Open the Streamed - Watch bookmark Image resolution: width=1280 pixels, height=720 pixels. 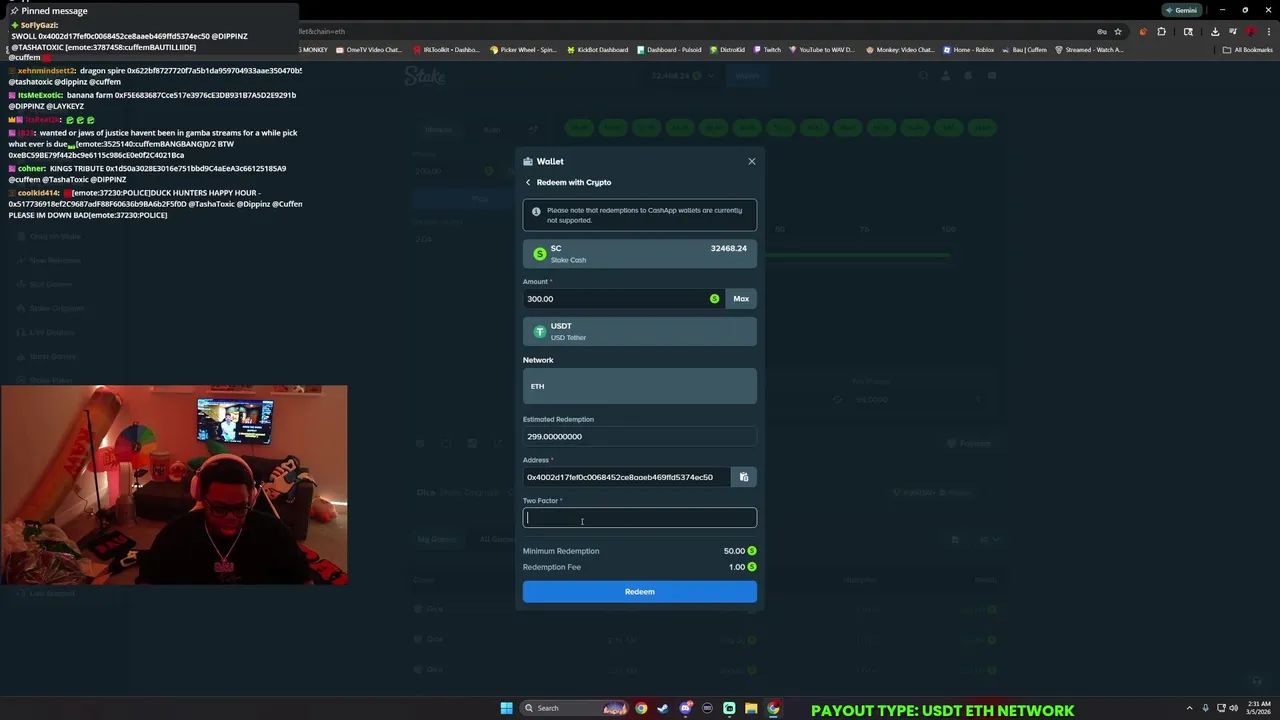(x=1089, y=49)
